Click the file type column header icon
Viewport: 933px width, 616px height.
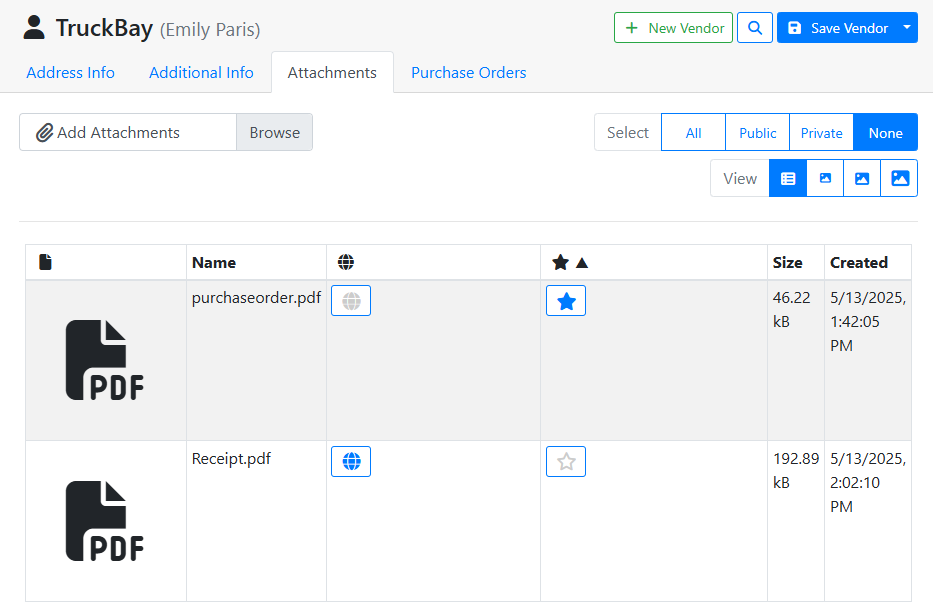tap(45, 263)
